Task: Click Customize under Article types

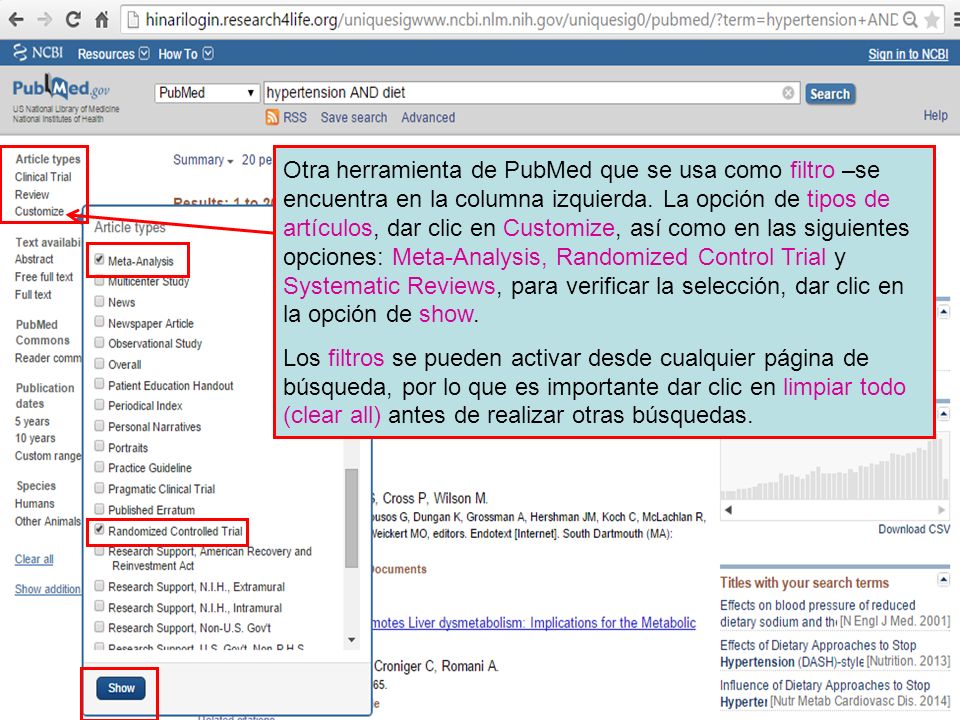Action: 39,211
